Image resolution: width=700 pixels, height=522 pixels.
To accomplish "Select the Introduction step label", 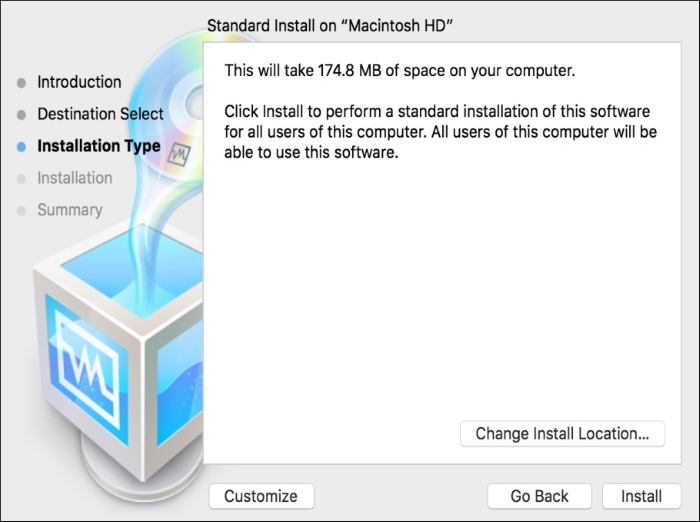I will coord(79,82).
